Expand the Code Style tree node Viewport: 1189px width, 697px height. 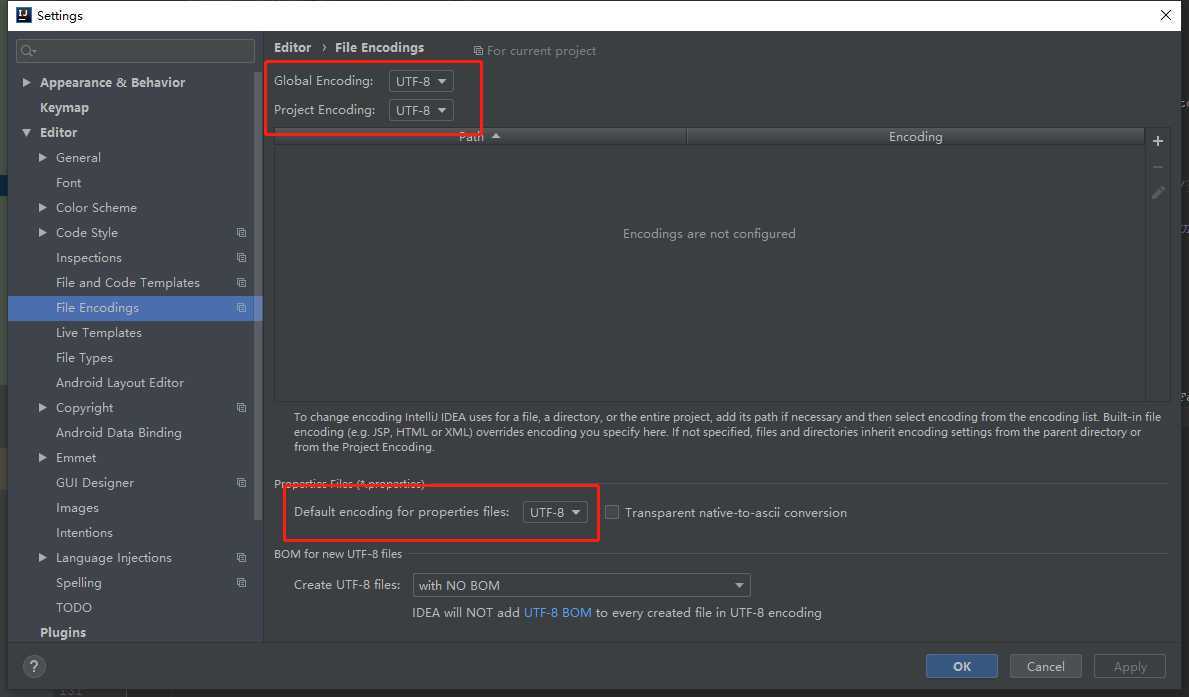point(42,233)
